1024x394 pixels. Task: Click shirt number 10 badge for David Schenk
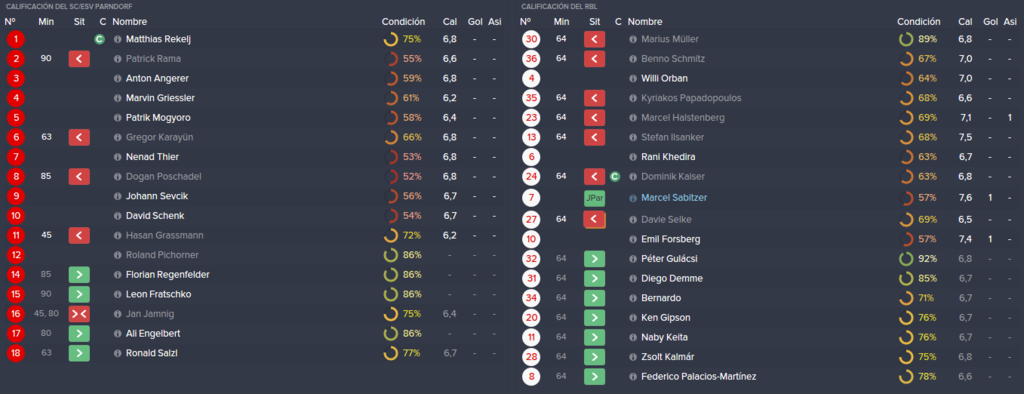point(15,216)
